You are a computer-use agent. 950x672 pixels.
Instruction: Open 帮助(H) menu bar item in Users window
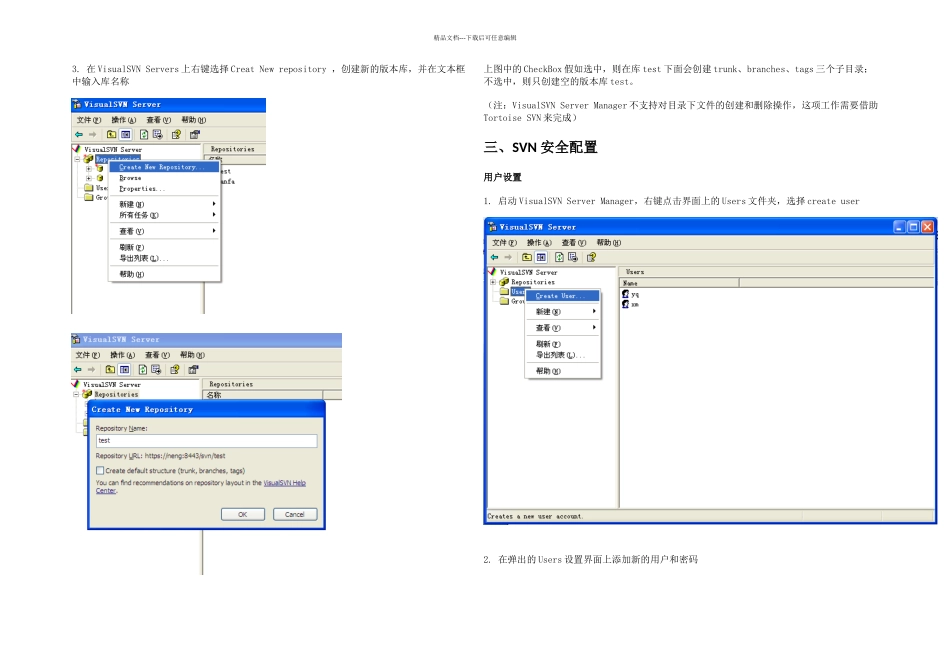pos(609,243)
